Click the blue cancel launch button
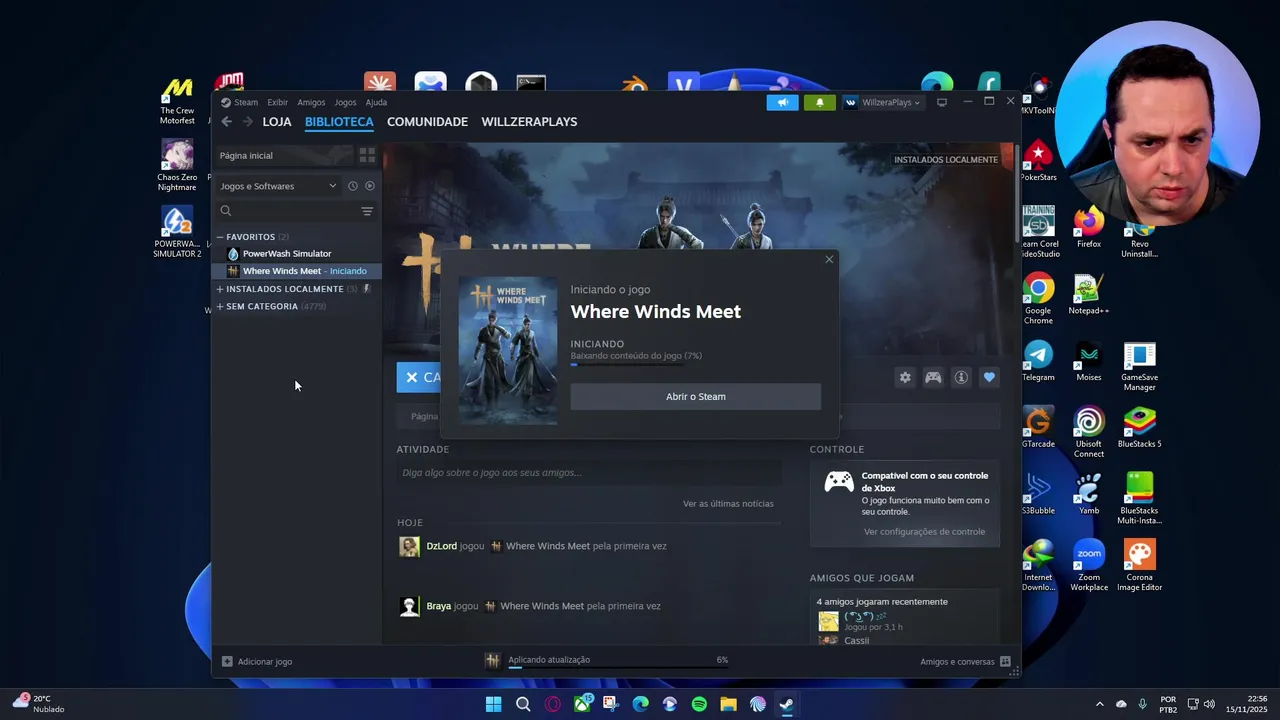The image size is (1280, 720). 418,377
